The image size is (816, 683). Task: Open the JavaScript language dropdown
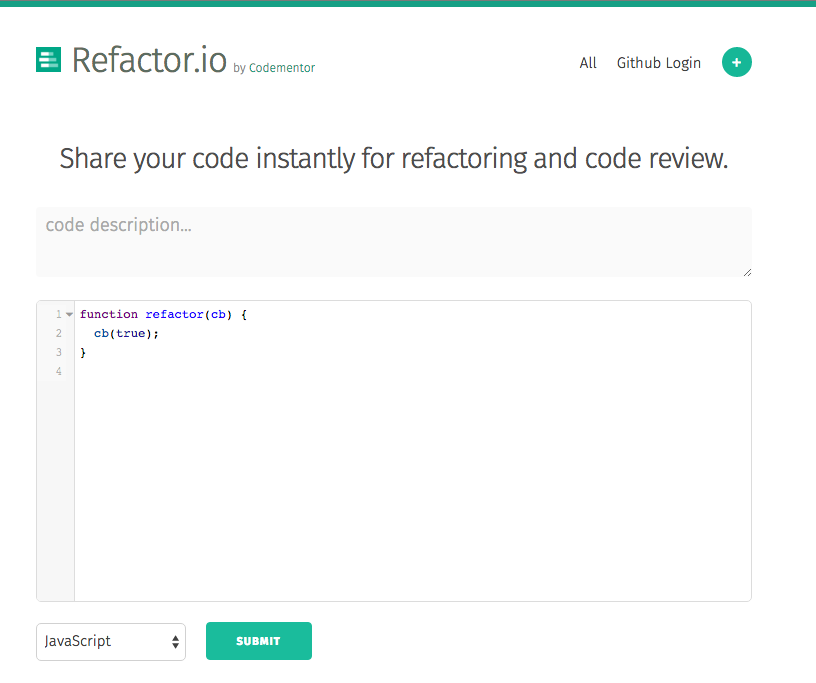point(110,641)
